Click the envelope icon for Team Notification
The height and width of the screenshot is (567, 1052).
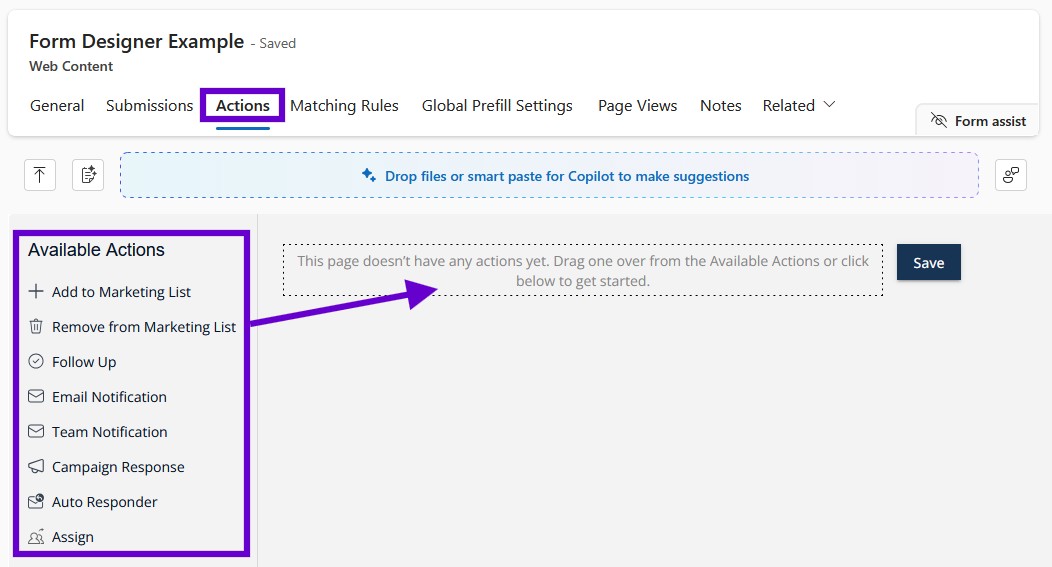tap(36, 431)
